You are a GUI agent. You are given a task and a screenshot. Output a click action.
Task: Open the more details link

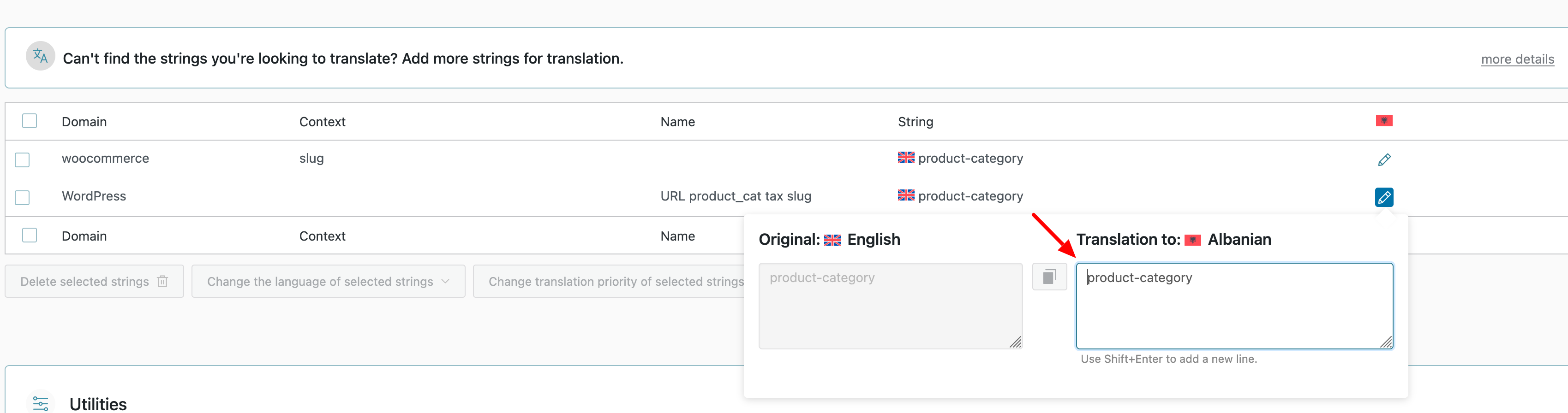[x=1517, y=59]
